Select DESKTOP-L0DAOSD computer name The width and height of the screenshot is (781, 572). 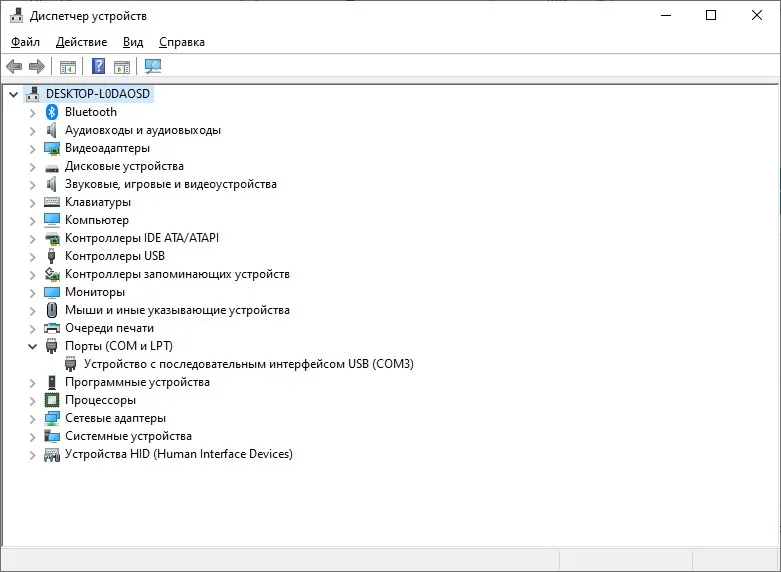pyautogui.click(x=98, y=94)
